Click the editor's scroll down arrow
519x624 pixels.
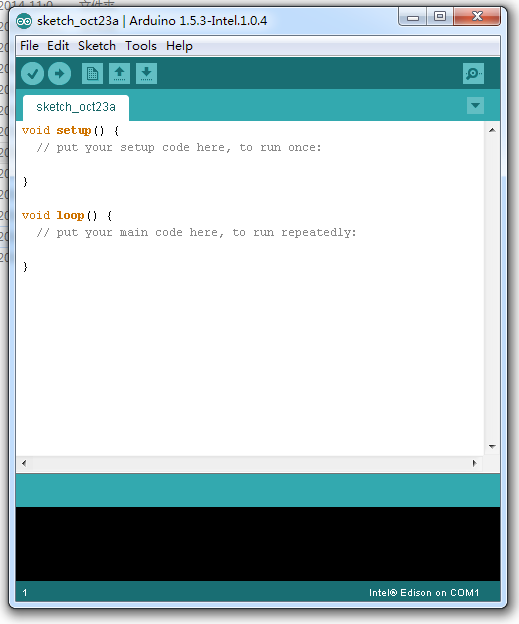pos(492,447)
